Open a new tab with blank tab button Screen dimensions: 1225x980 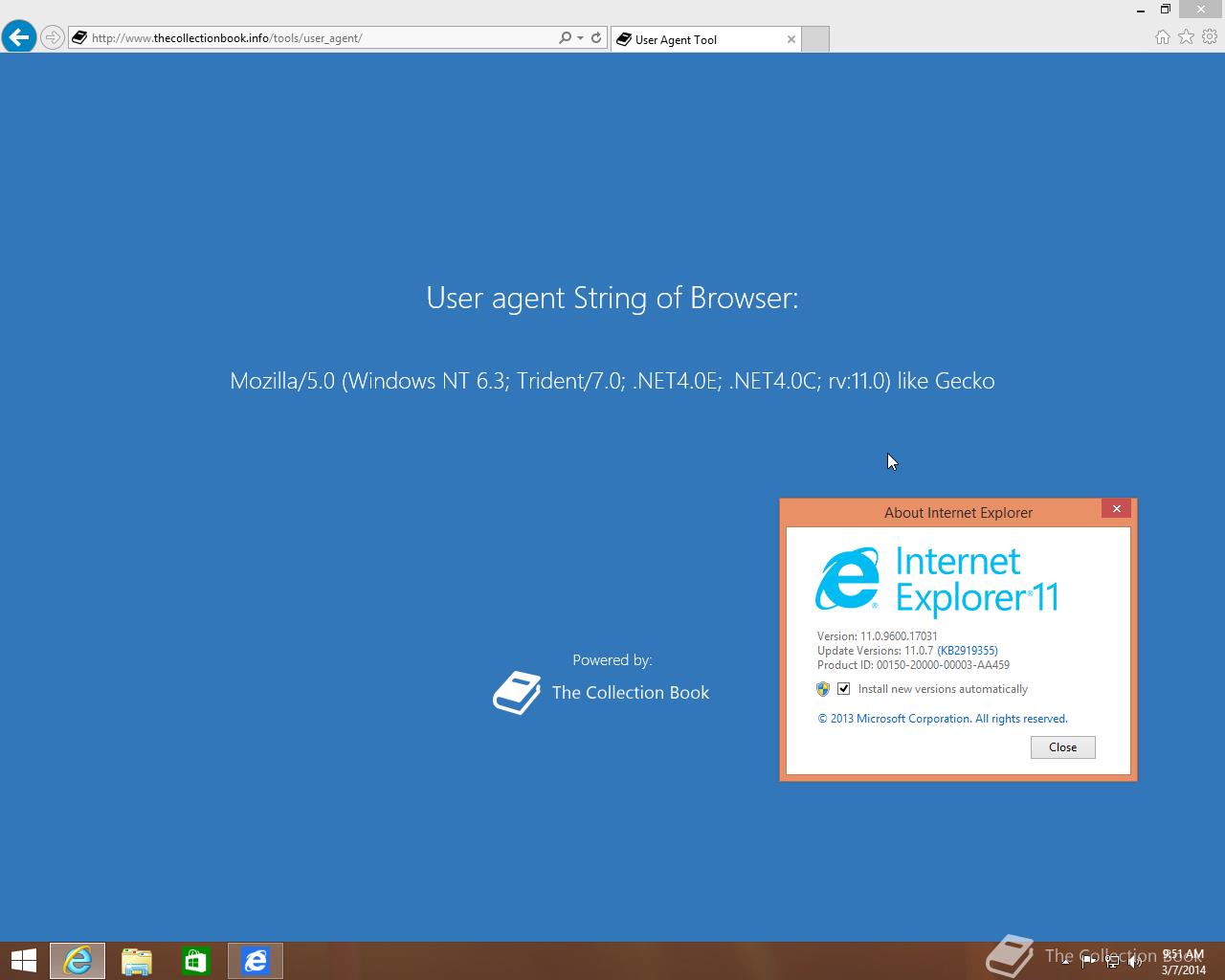click(815, 39)
